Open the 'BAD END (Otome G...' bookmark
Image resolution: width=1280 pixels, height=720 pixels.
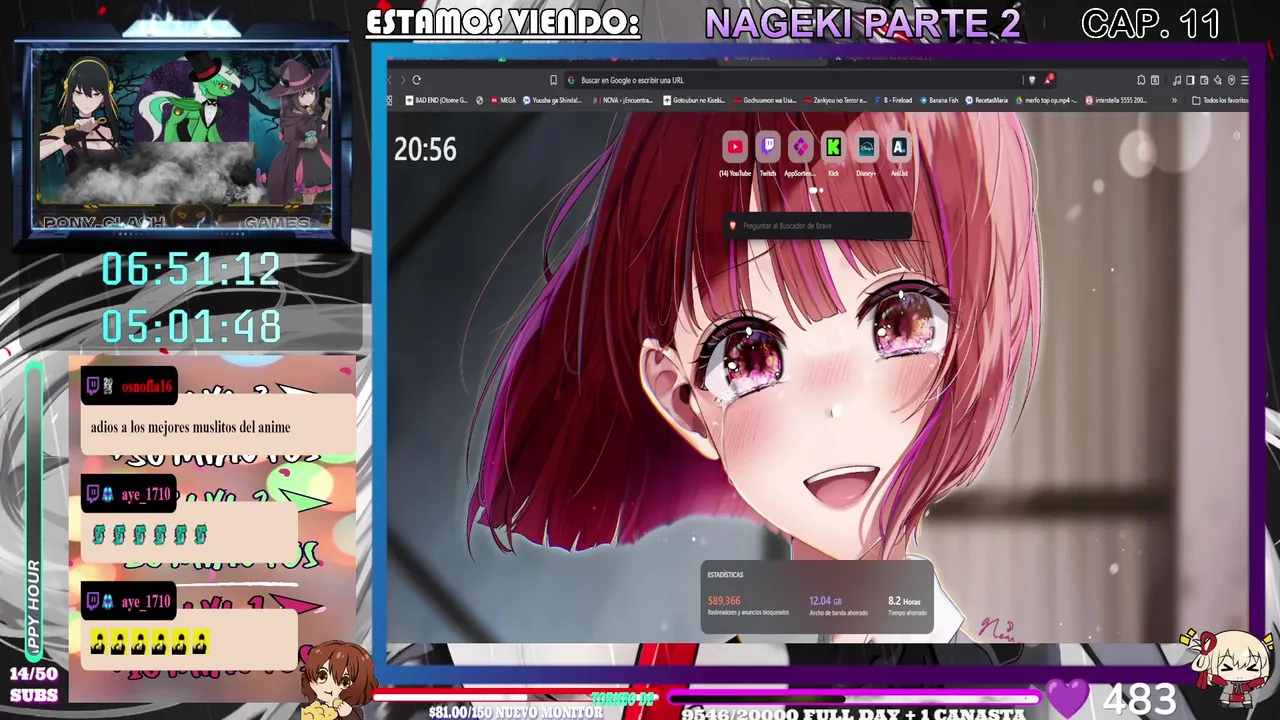[x=437, y=100]
